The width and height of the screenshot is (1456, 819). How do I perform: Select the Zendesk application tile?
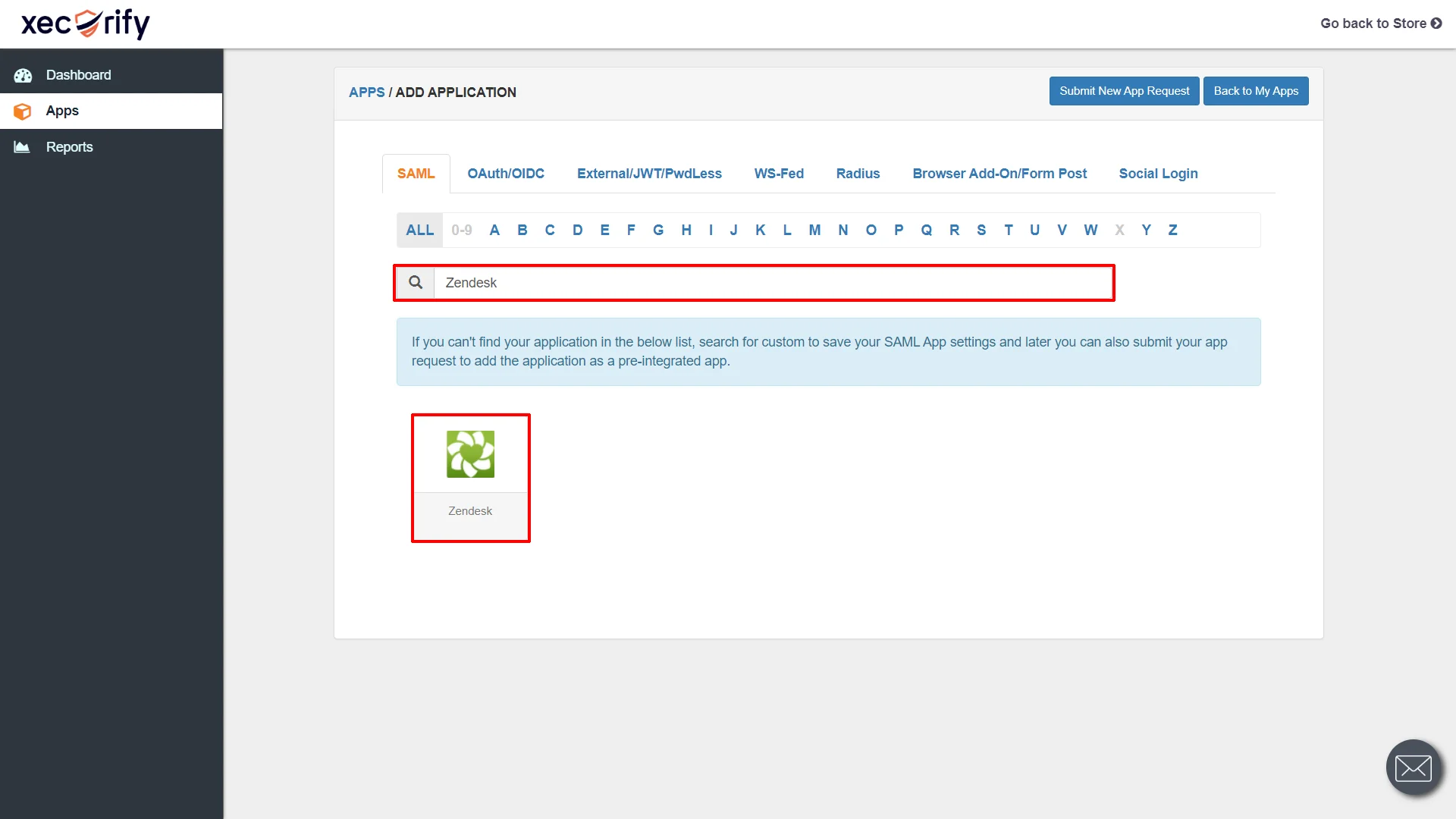(x=470, y=478)
